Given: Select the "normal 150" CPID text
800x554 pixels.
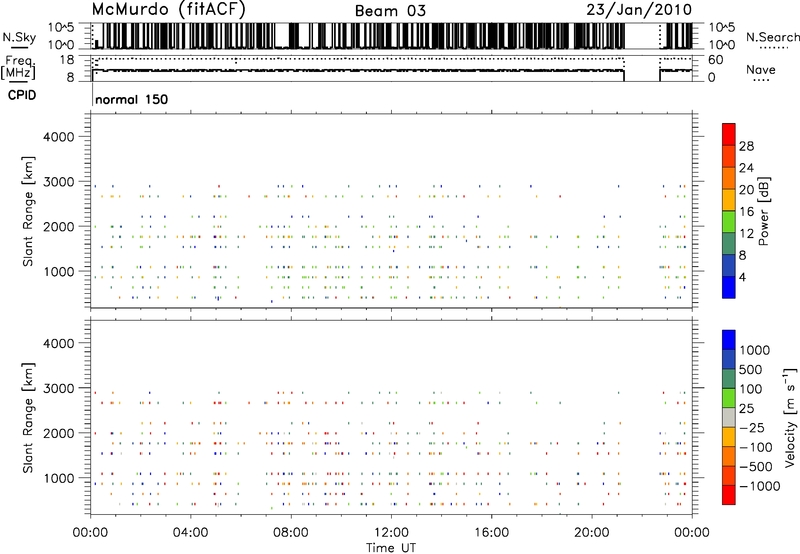Looking at the screenshot, I should pos(132,100).
